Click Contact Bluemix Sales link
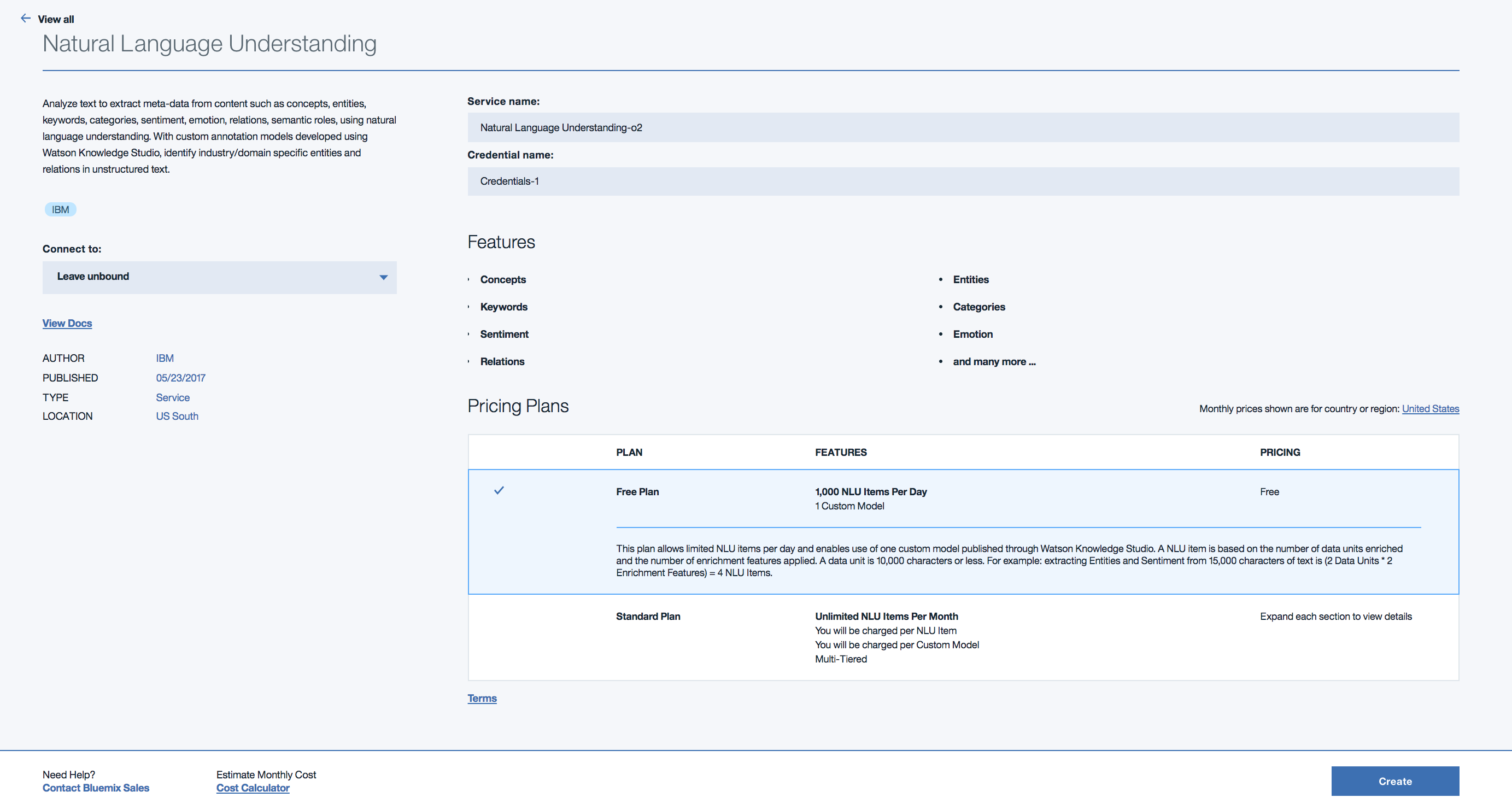Image resolution: width=1512 pixels, height=809 pixels. (96, 788)
